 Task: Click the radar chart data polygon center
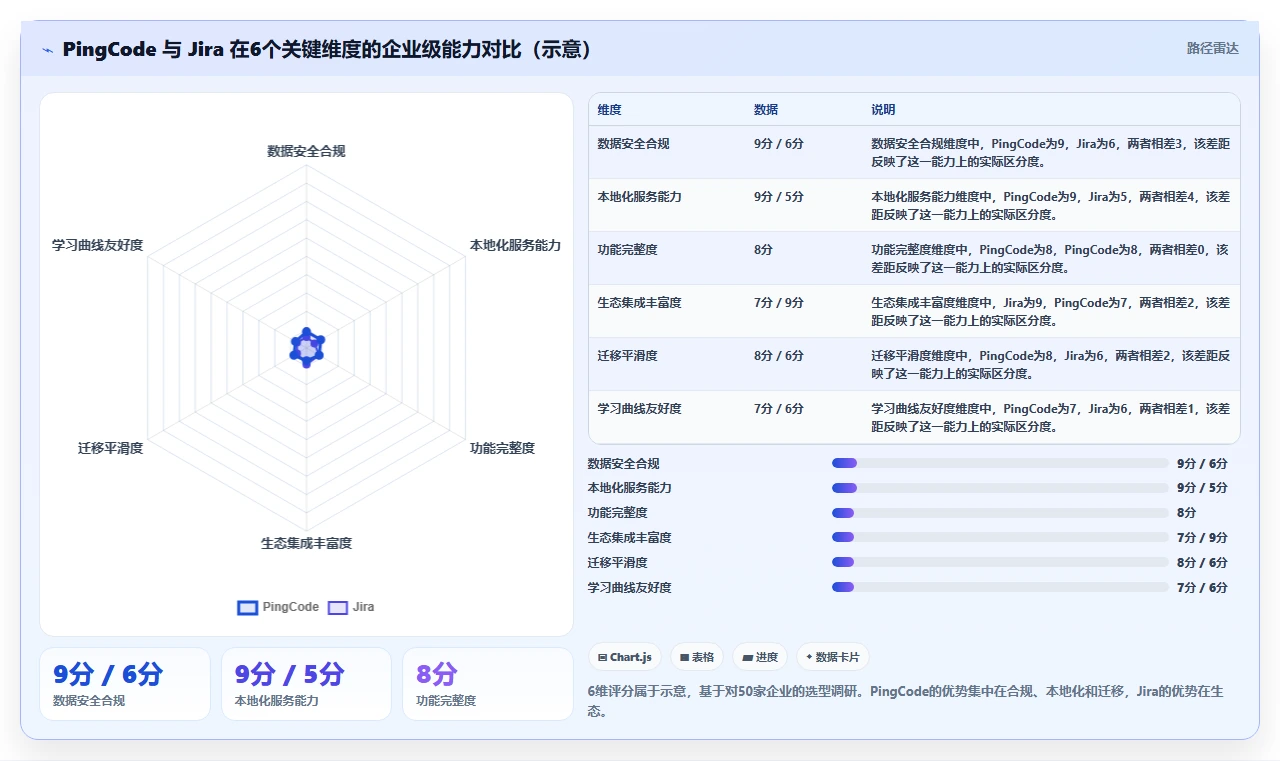pos(307,347)
